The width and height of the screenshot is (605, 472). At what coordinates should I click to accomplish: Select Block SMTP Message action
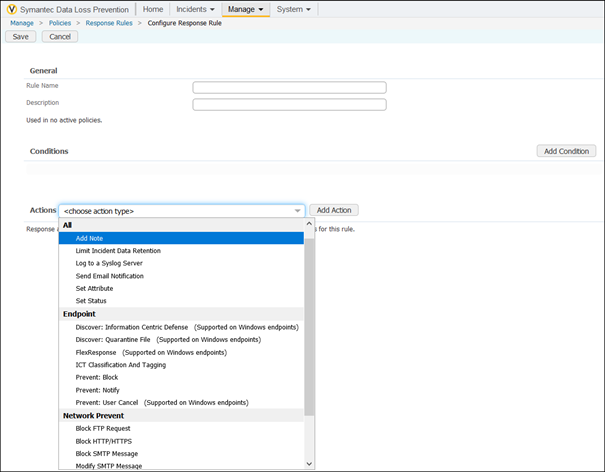click(181, 453)
